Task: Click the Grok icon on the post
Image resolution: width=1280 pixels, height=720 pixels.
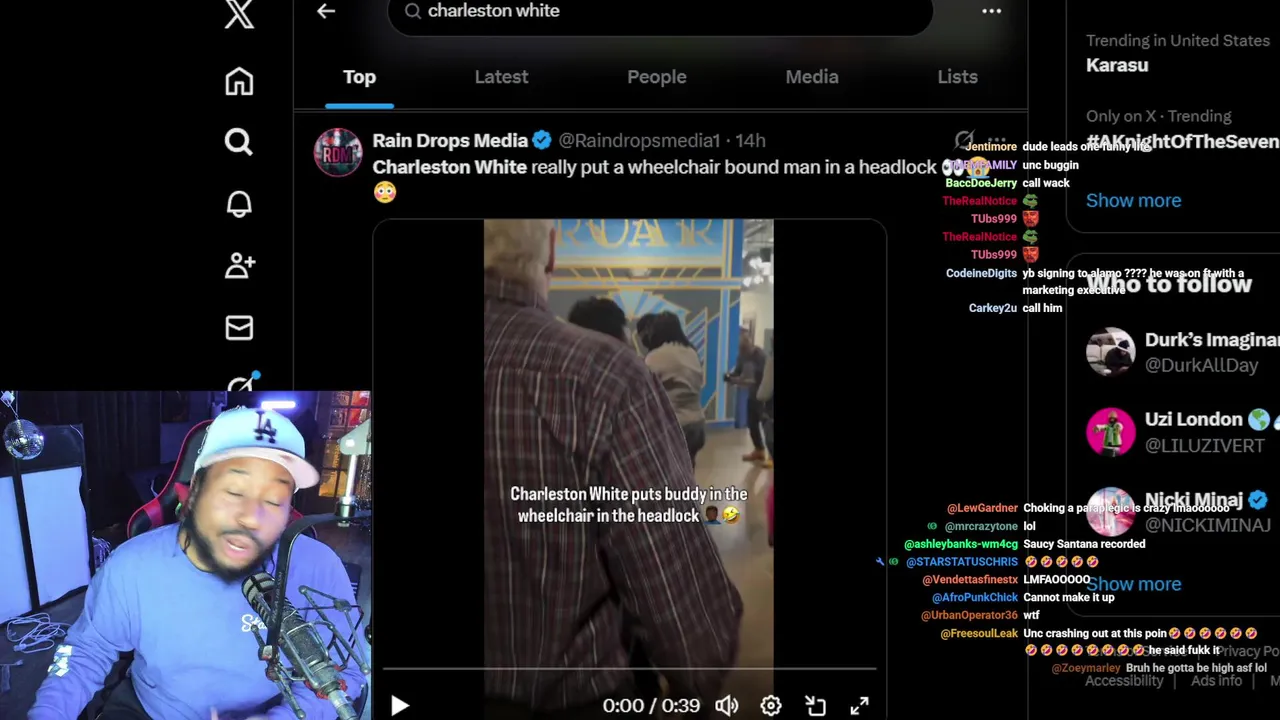Action: (964, 141)
